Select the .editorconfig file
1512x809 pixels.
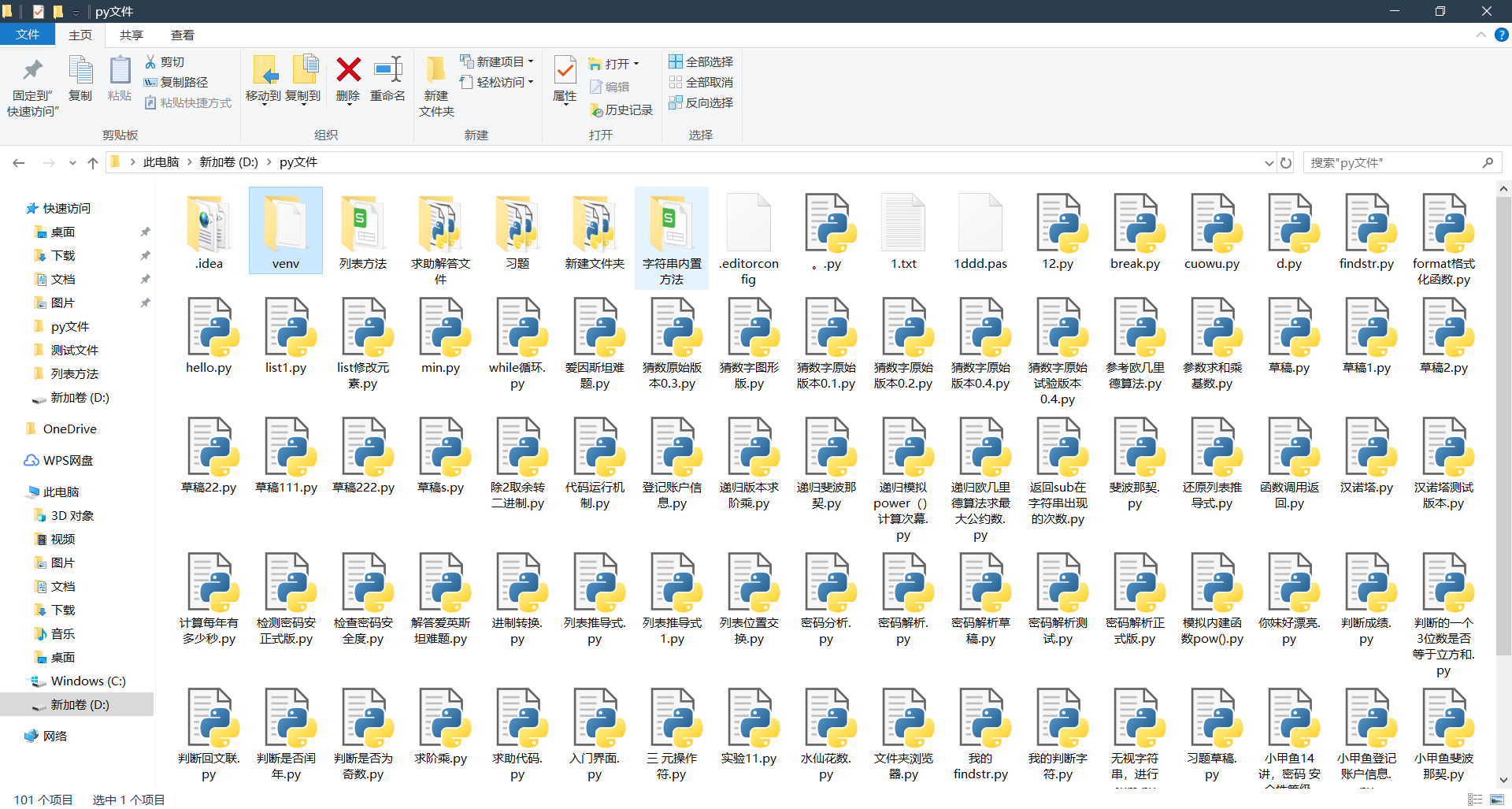coord(749,239)
